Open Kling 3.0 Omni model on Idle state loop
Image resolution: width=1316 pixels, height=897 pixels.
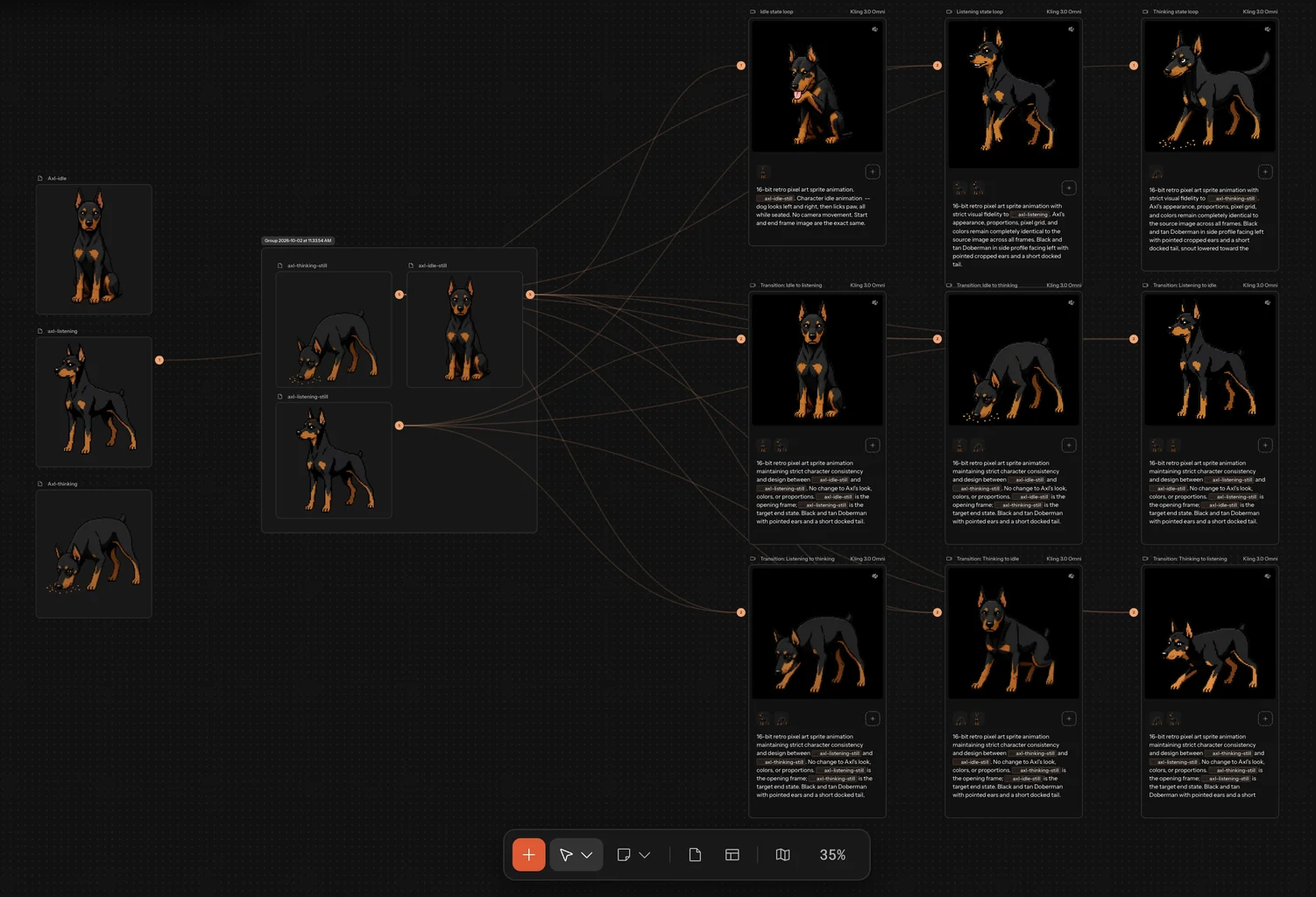point(867,11)
